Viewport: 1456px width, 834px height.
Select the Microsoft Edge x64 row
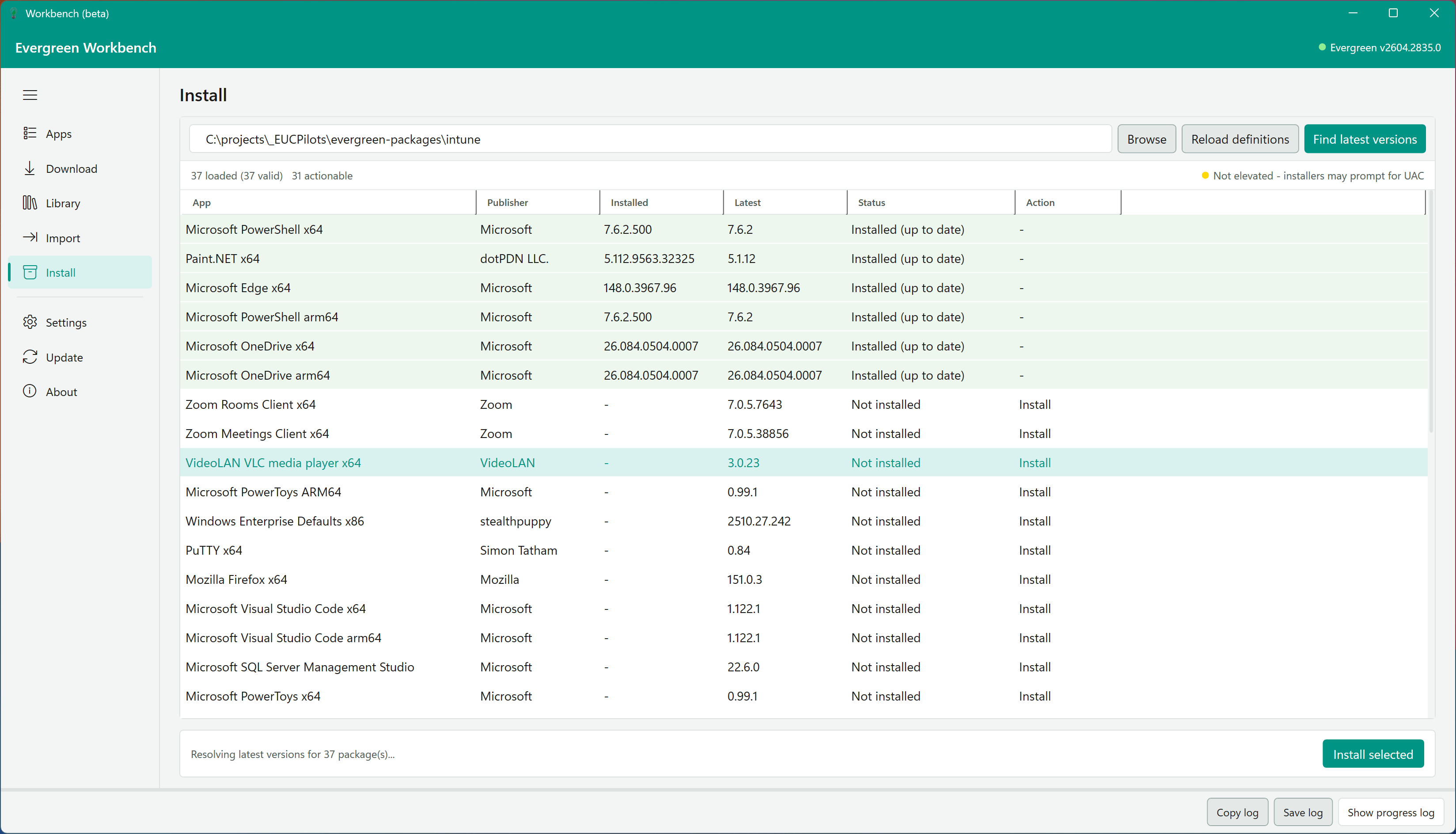804,288
